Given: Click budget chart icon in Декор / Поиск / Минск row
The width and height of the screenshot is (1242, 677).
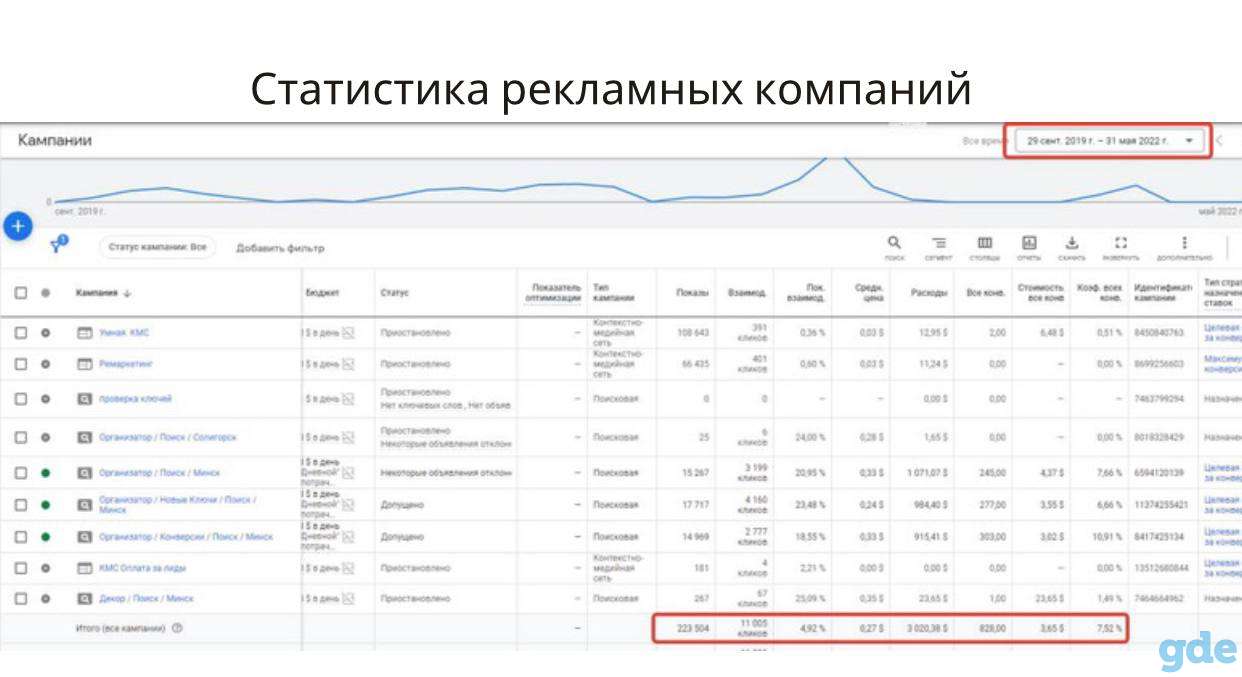Looking at the screenshot, I should [349, 599].
